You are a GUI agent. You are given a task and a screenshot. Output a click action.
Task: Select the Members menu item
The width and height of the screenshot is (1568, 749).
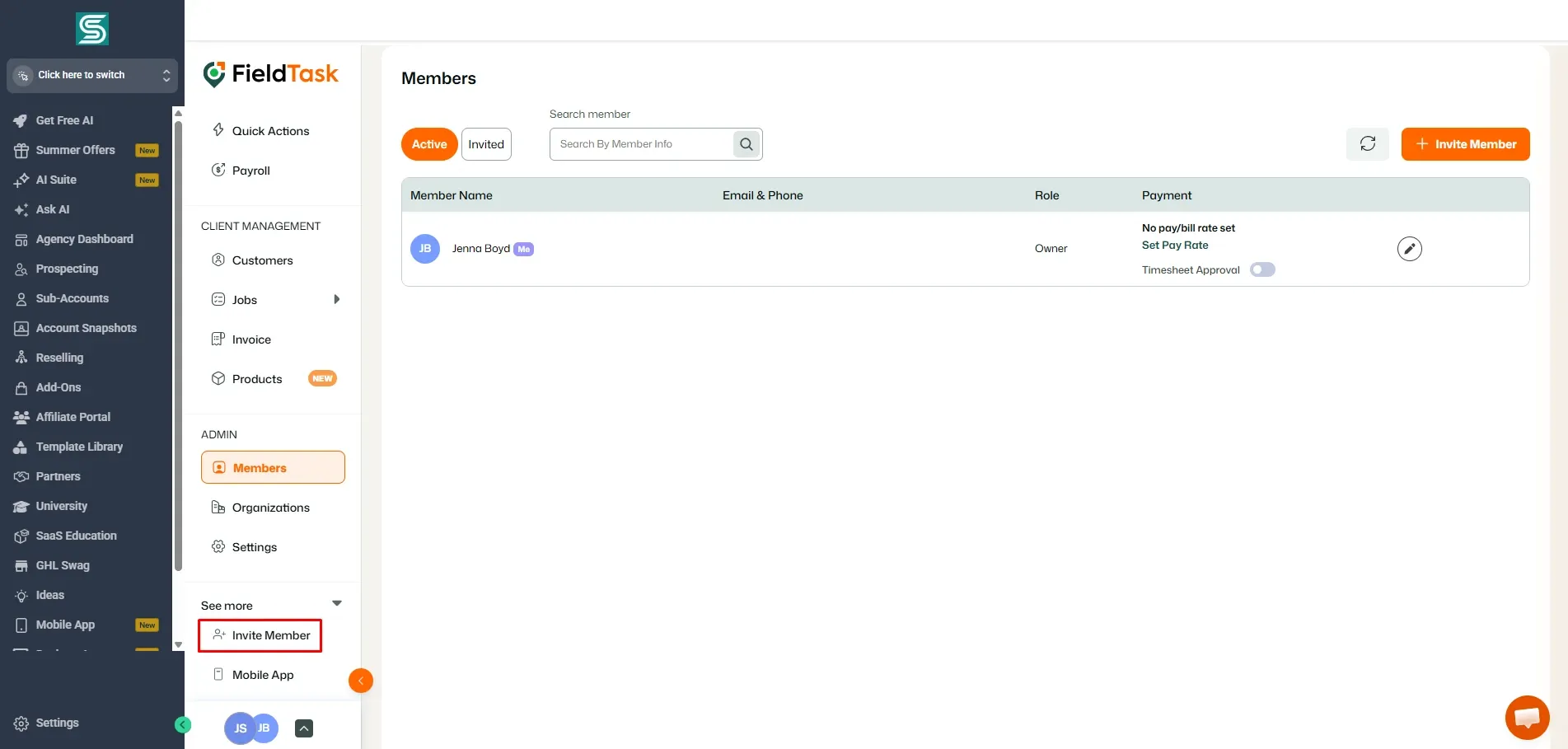click(273, 467)
